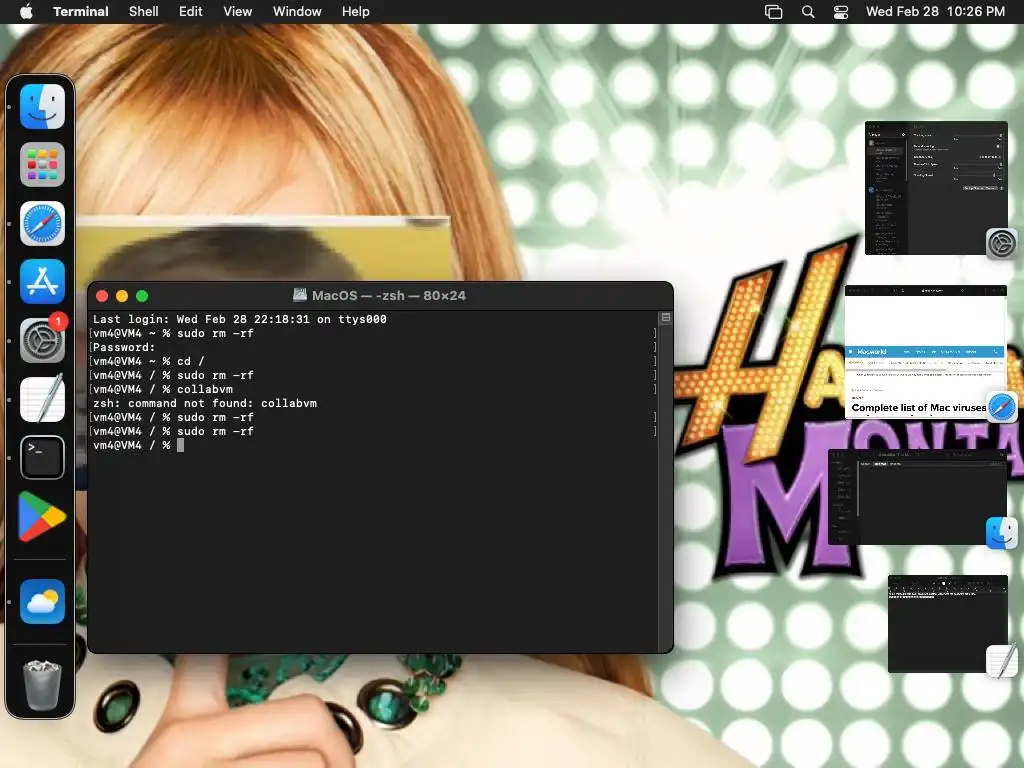Click the 'Password:' line in Terminal
The image size is (1024, 768).
pos(124,347)
